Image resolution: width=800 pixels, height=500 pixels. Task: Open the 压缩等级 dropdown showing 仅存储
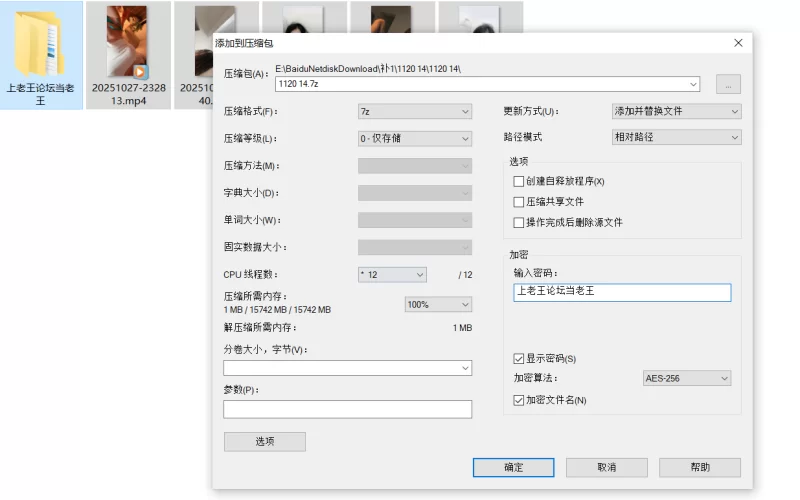point(415,138)
